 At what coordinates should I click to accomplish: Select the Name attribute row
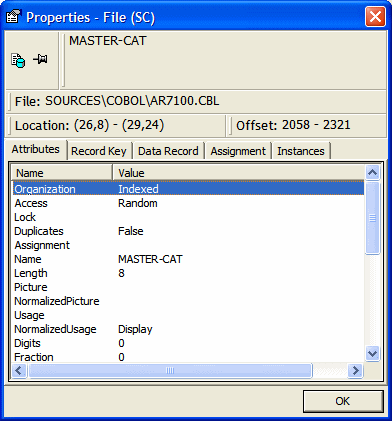tap(188, 259)
